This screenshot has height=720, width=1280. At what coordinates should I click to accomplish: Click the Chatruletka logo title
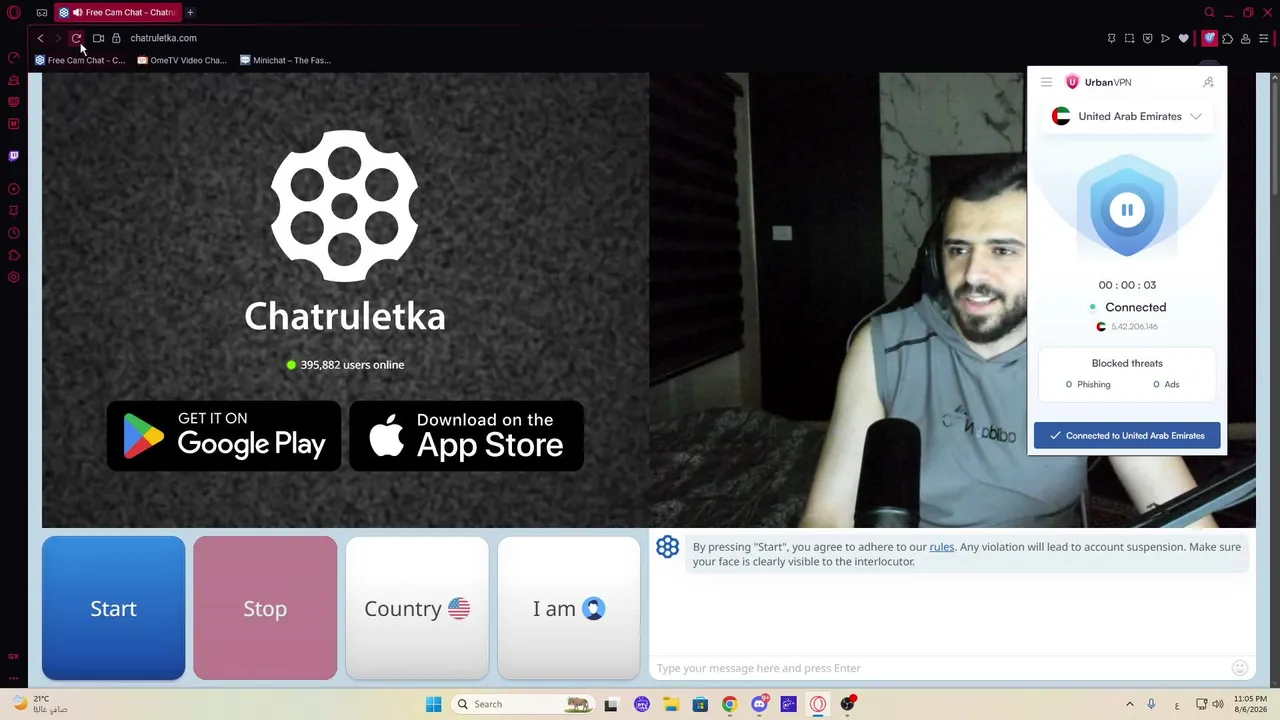(345, 316)
